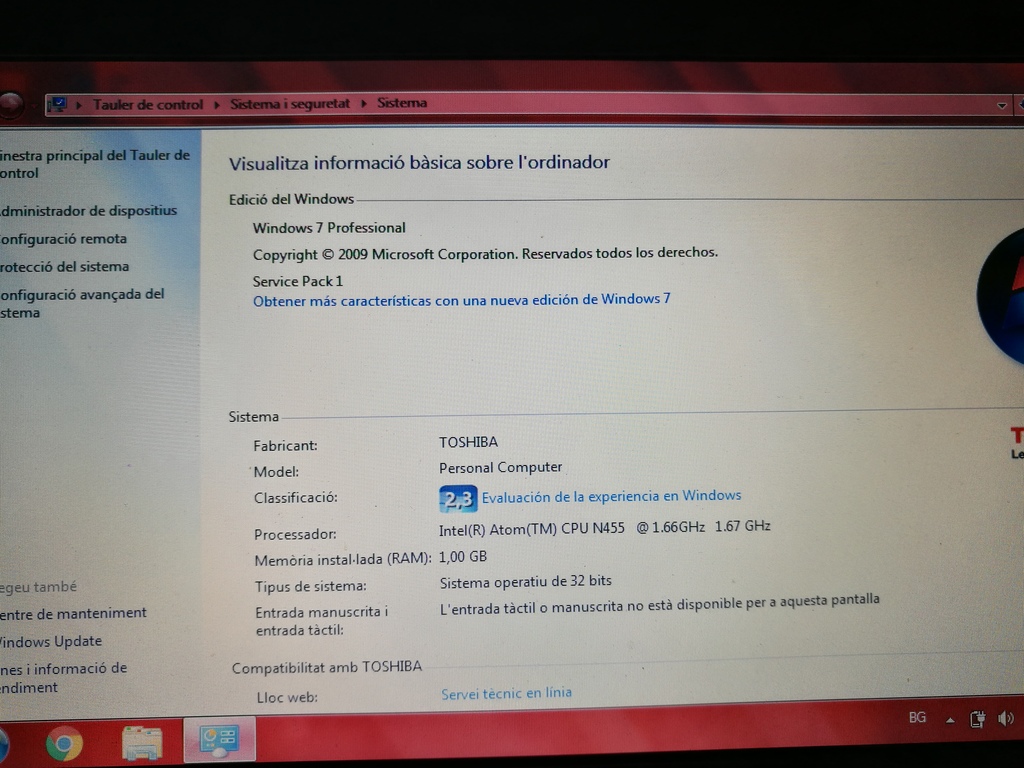Open Centre de manteniment link
The height and width of the screenshot is (768, 1024).
pyautogui.click(x=73, y=613)
